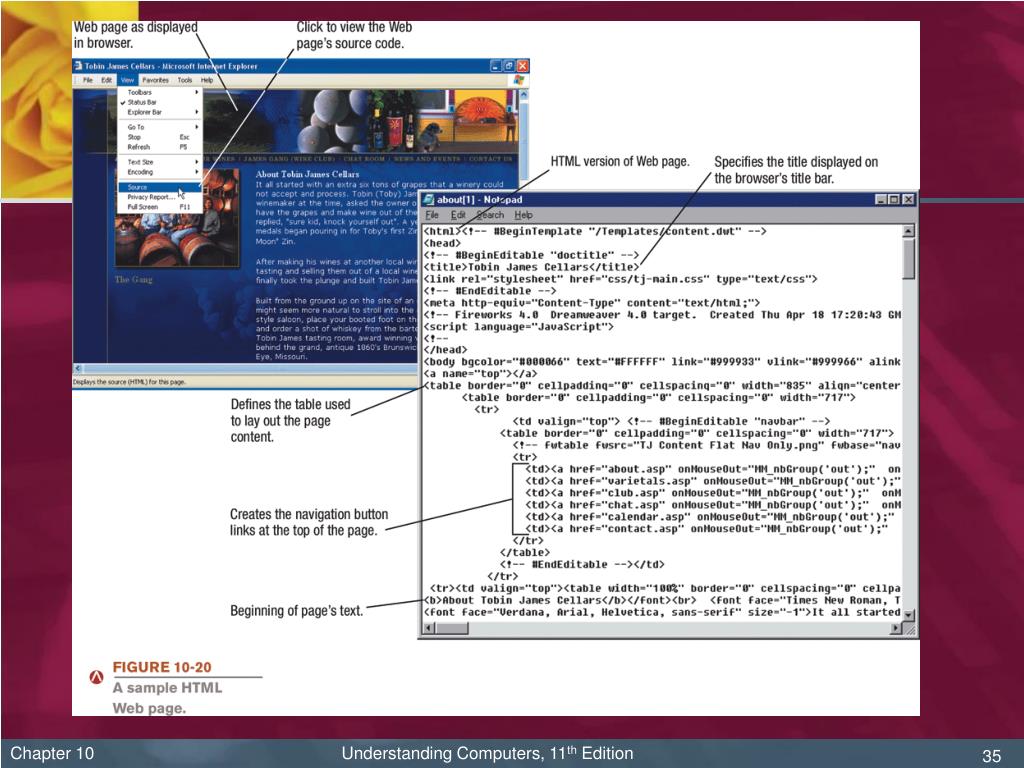Click the '<script language="JavaScript">' line
This screenshot has width=1024, height=768.
pos(519,327)
